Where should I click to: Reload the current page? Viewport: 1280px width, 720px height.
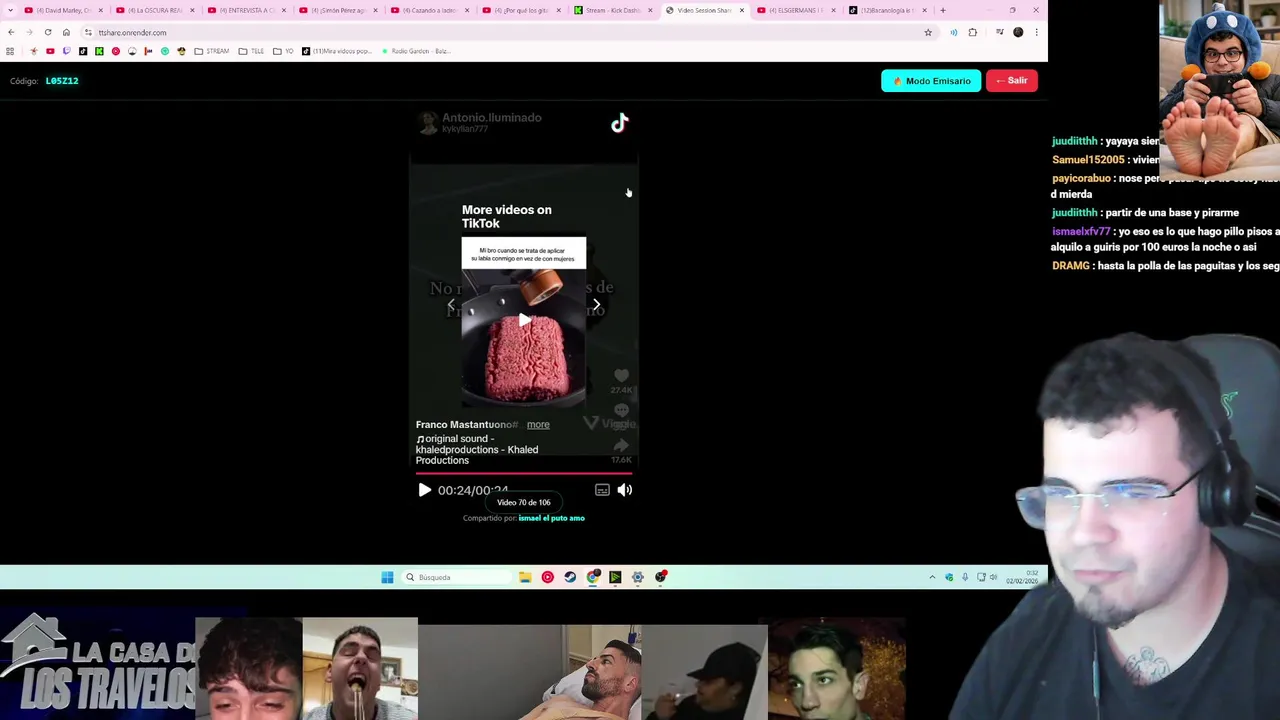point(48,32)
